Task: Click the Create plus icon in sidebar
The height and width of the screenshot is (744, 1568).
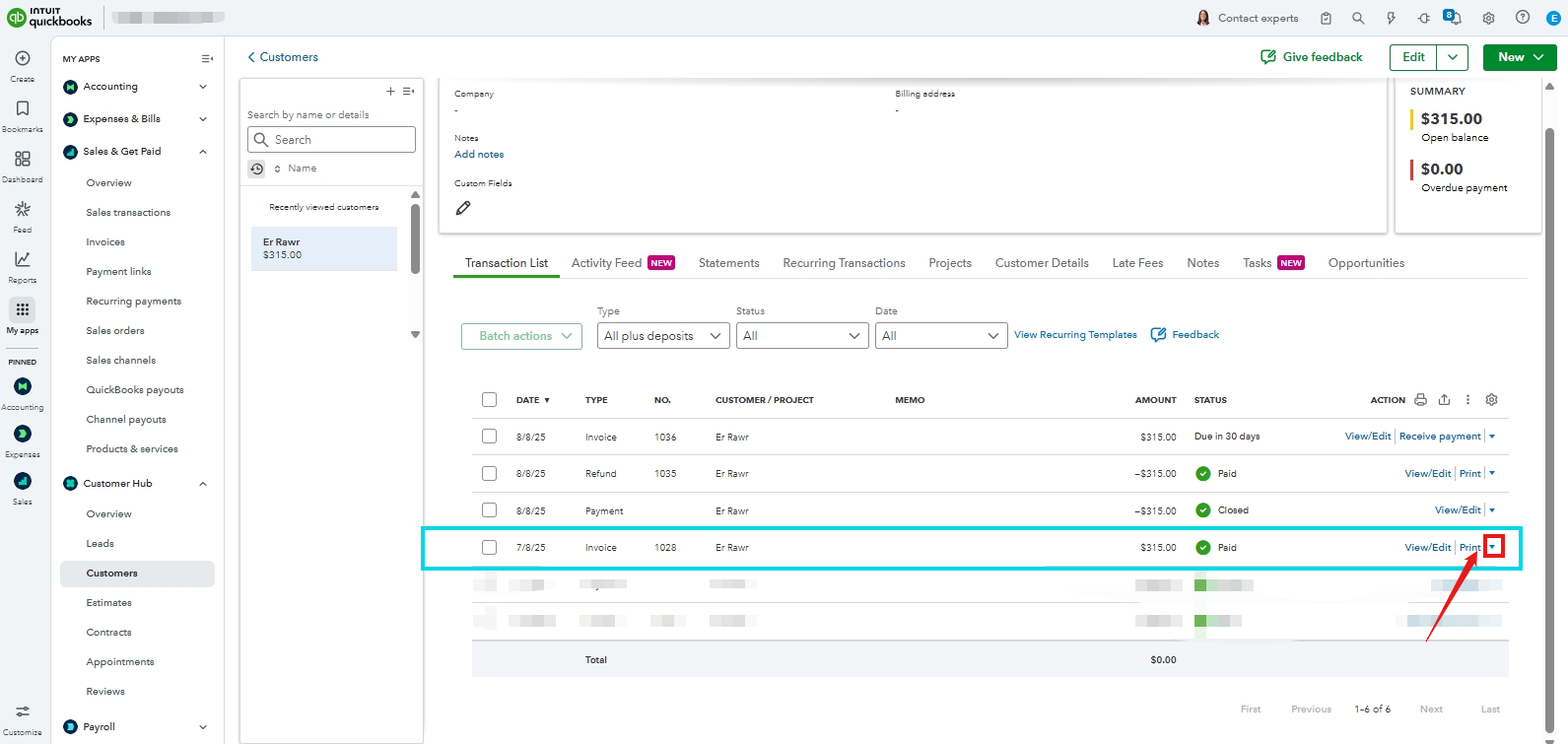Action: pyautogui.click(x=23, y=59)
